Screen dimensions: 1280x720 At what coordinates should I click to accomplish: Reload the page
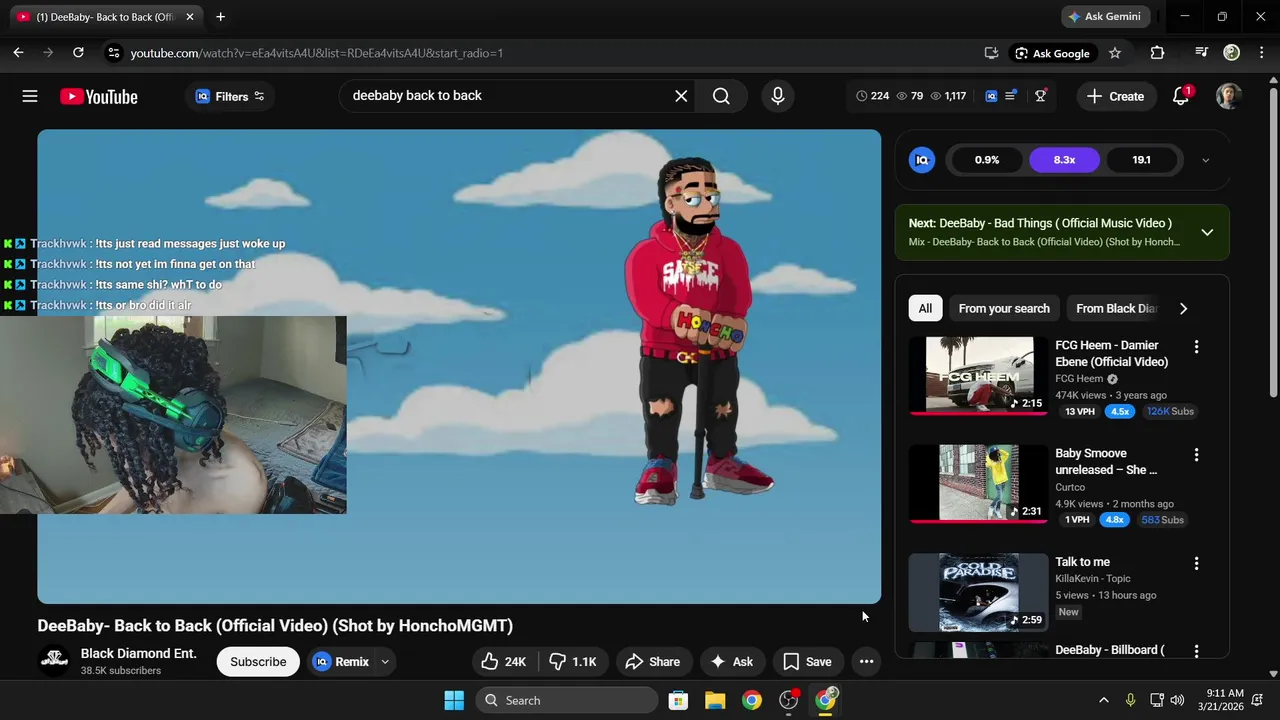point(78,53)
